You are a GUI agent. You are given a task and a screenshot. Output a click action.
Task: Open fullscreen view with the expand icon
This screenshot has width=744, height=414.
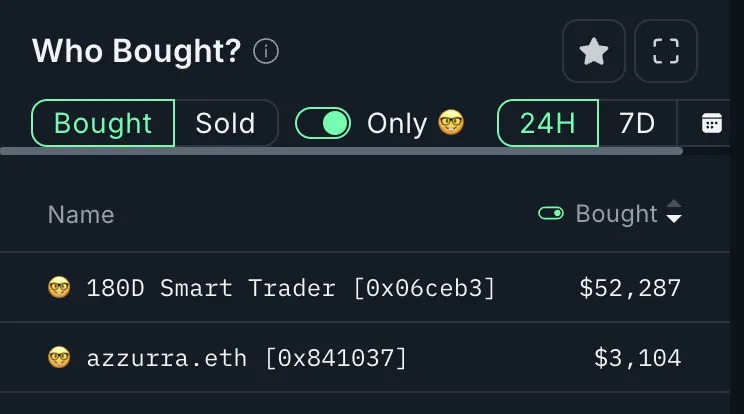pos(666,51)
